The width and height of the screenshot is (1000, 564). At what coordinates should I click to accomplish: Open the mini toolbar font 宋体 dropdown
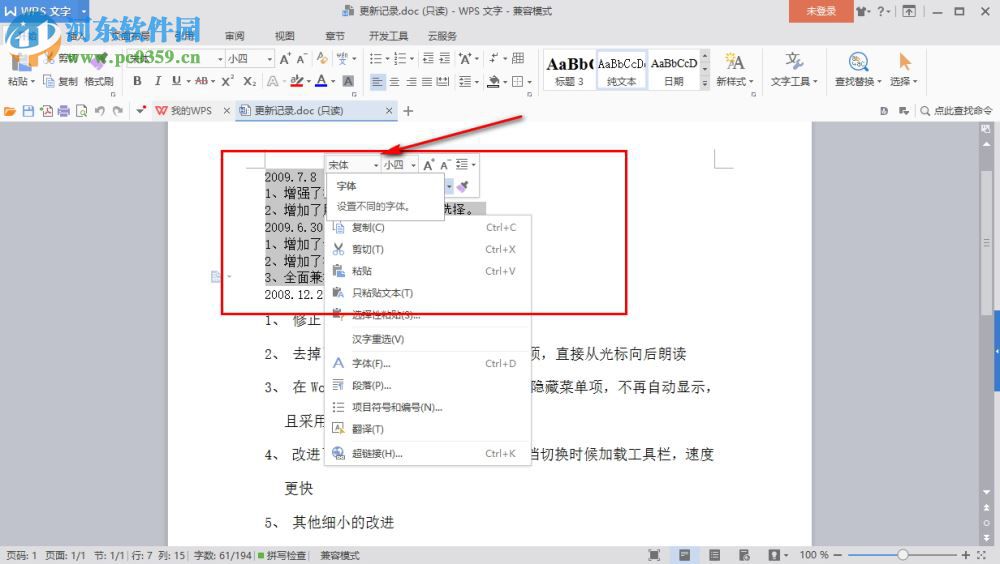pyautogui.click(x=376, y=165)
